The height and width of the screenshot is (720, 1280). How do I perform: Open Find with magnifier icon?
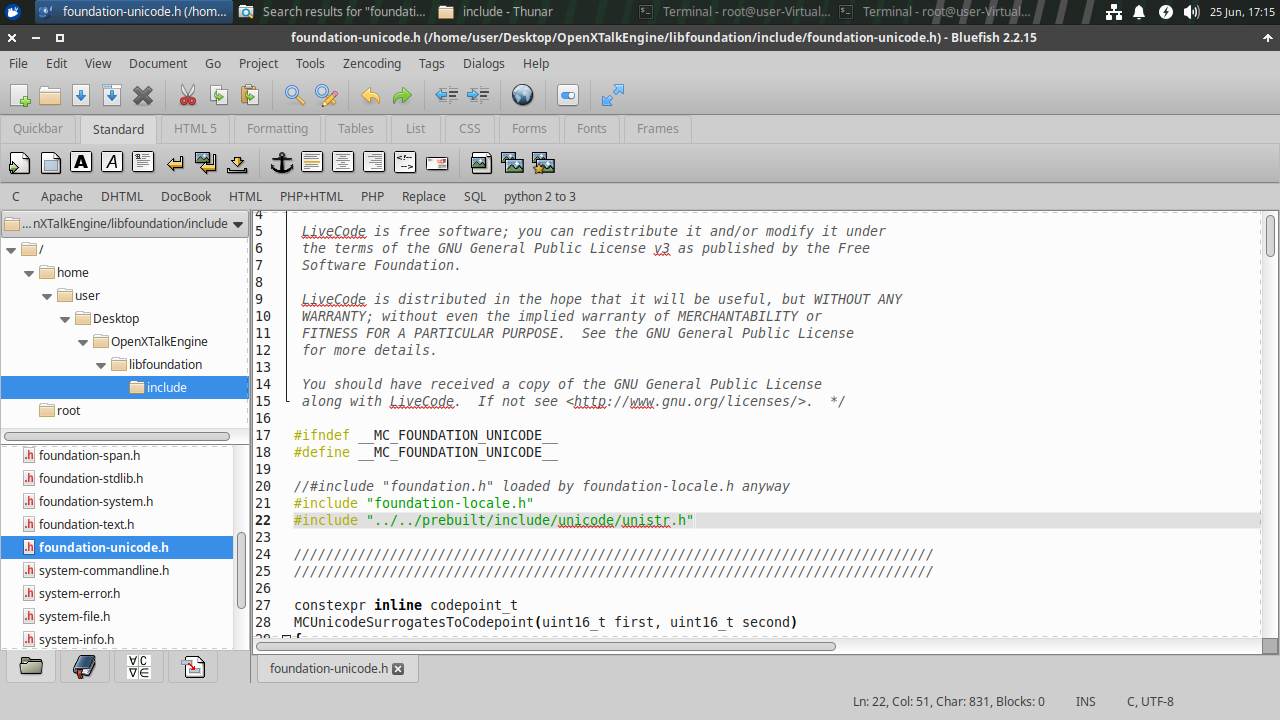point(295,95)
